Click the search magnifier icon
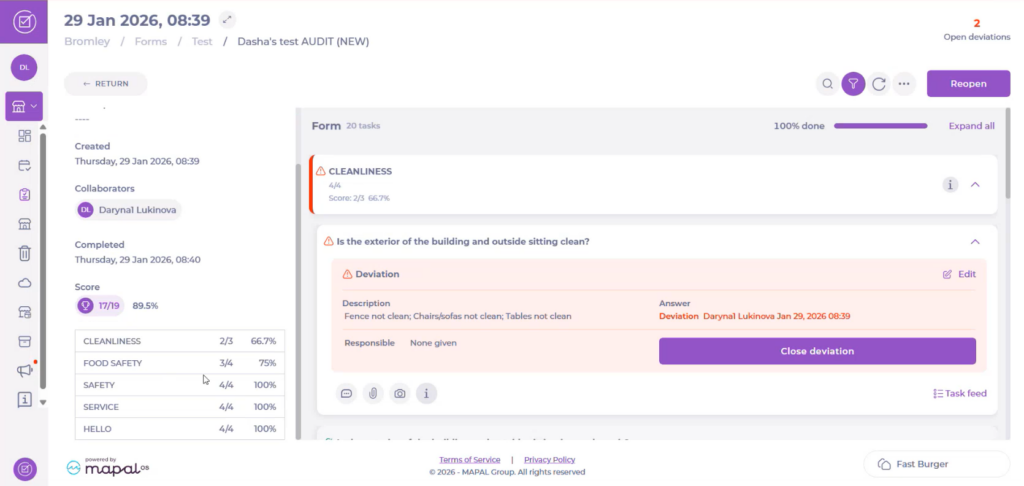 point(827,84)
